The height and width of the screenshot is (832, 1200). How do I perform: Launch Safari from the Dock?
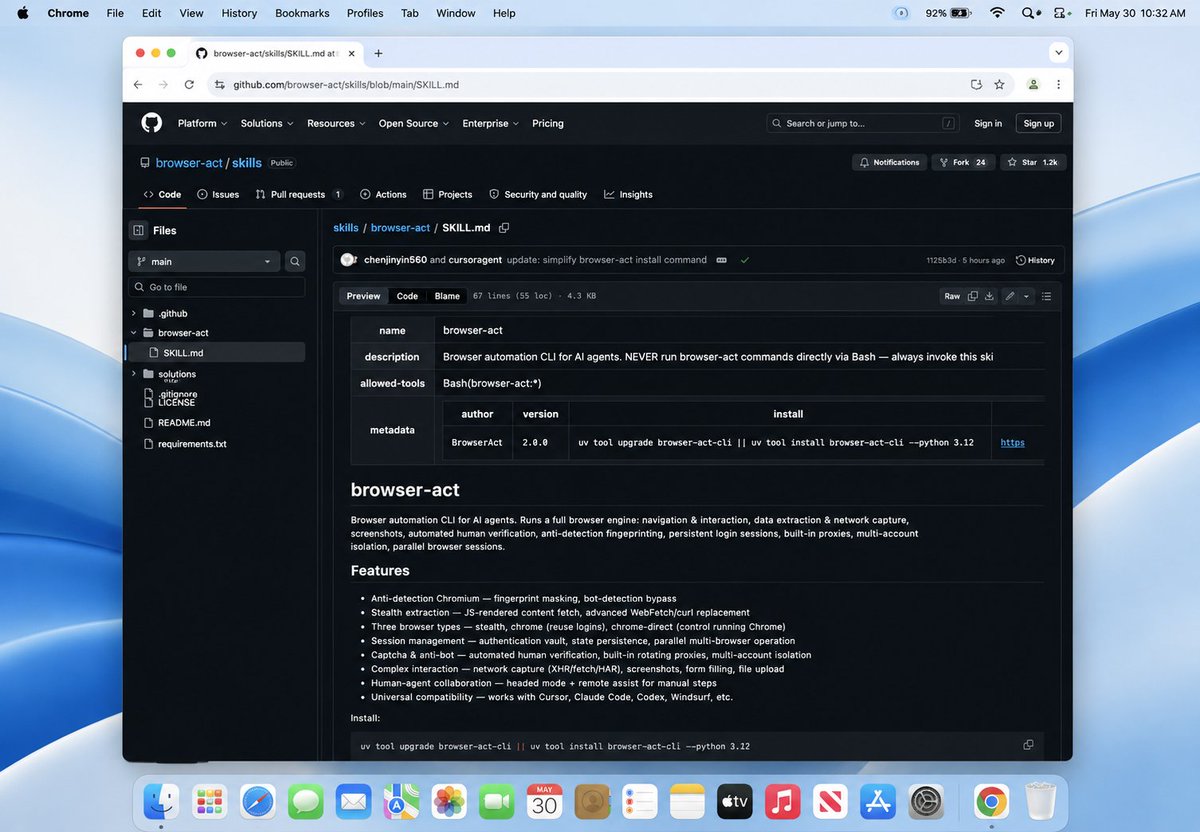(257, 802)
